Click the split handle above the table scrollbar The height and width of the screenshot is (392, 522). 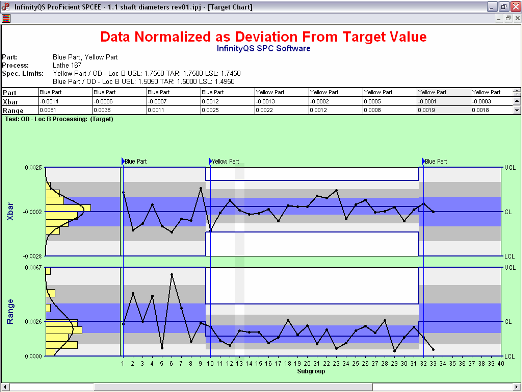click(517, 92)
